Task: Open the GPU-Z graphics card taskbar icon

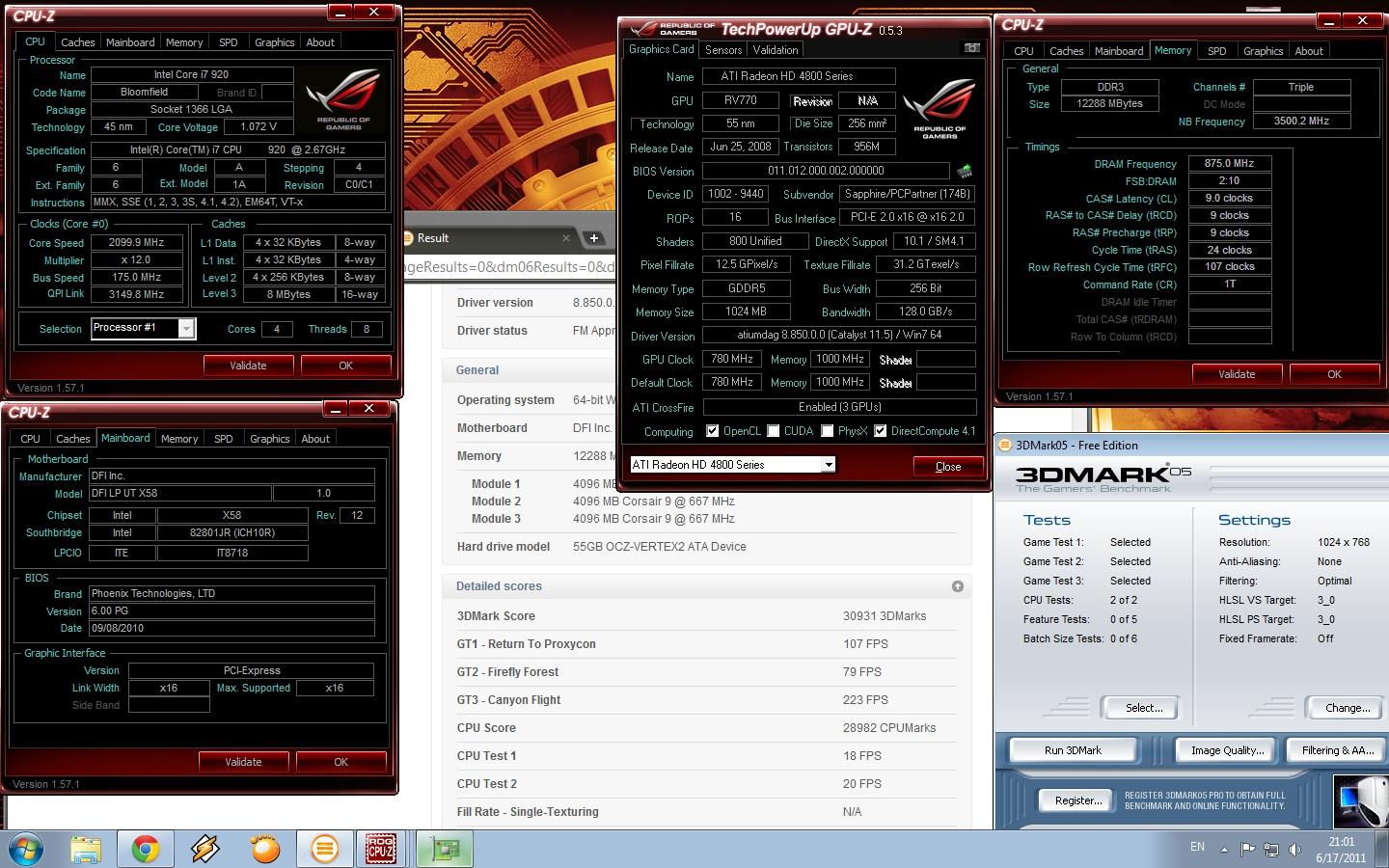Action: (444, 849)
